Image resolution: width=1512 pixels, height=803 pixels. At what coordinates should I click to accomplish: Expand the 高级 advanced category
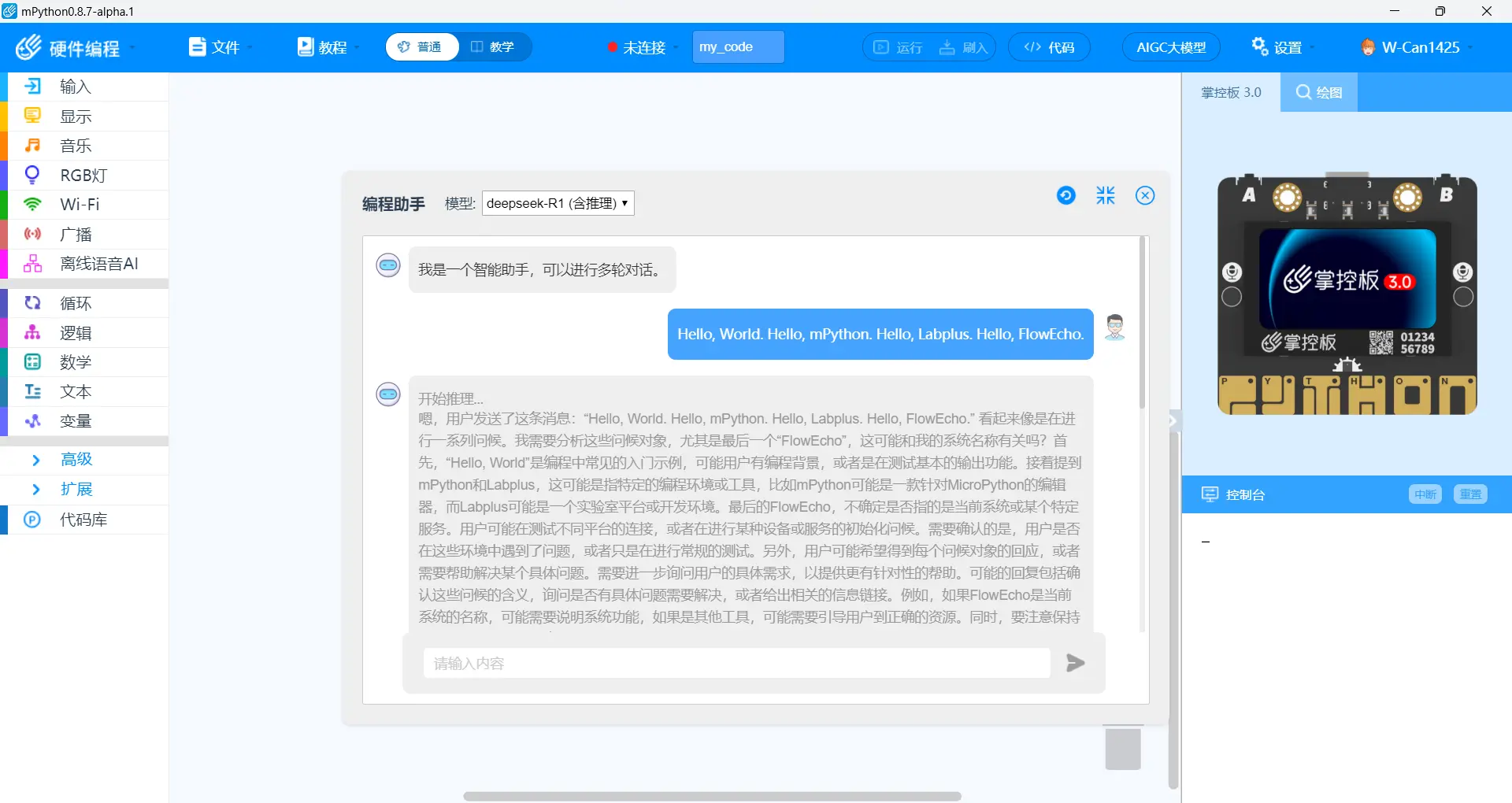[x=76, y=460]
